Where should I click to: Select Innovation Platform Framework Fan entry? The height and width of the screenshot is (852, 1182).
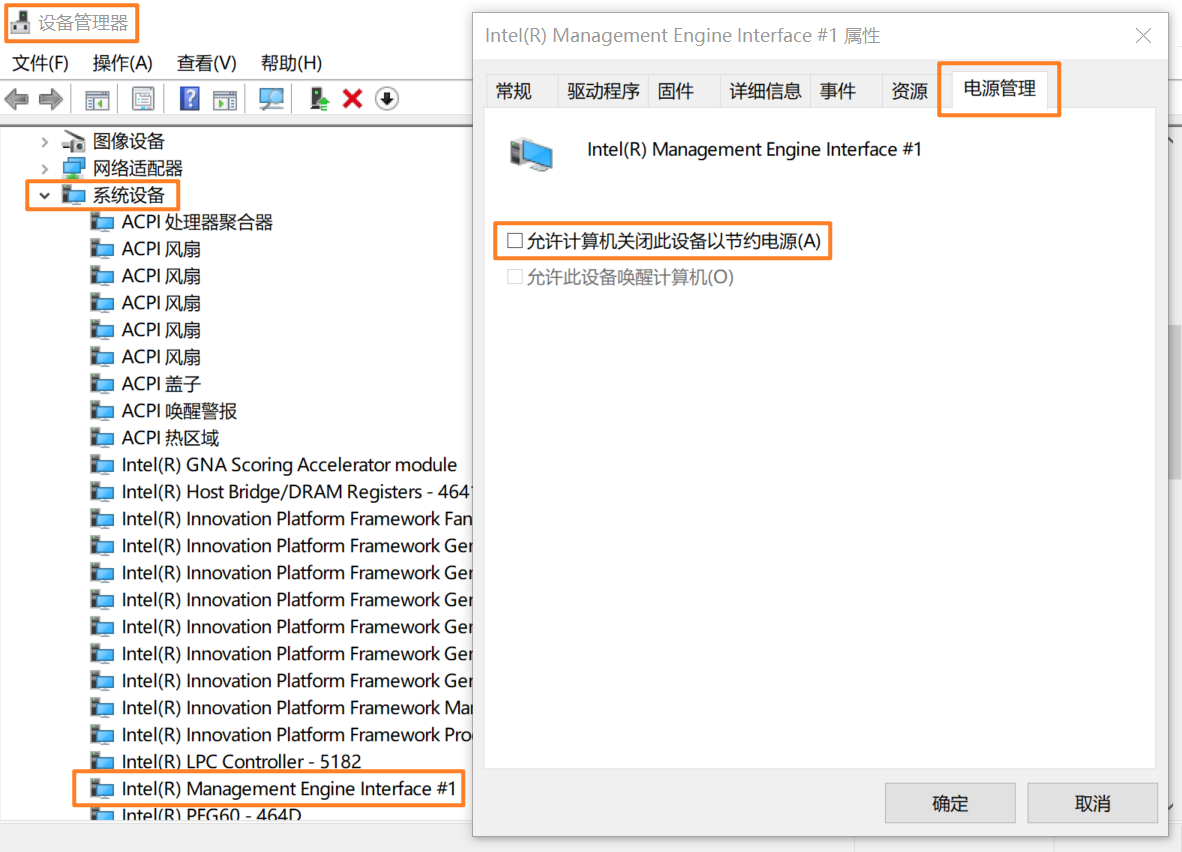[x=296, y=519]
